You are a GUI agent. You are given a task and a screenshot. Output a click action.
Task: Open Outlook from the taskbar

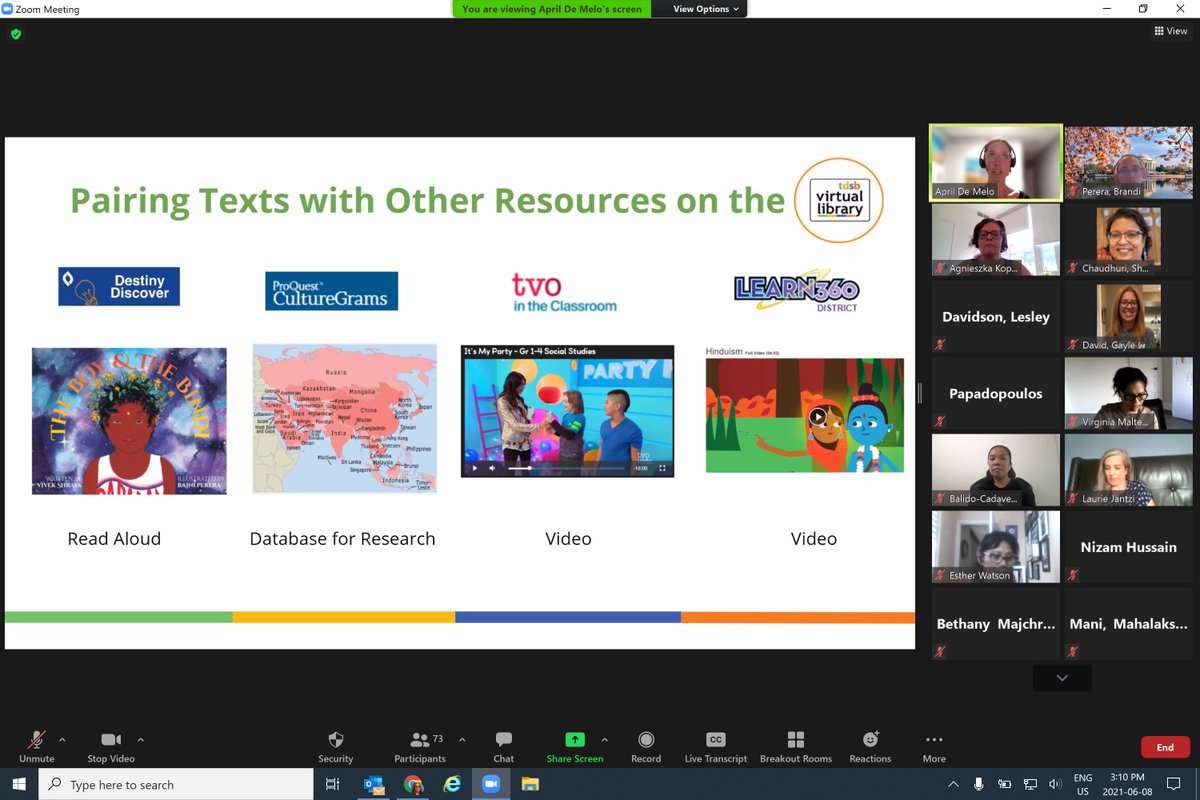tap(373, 785)
